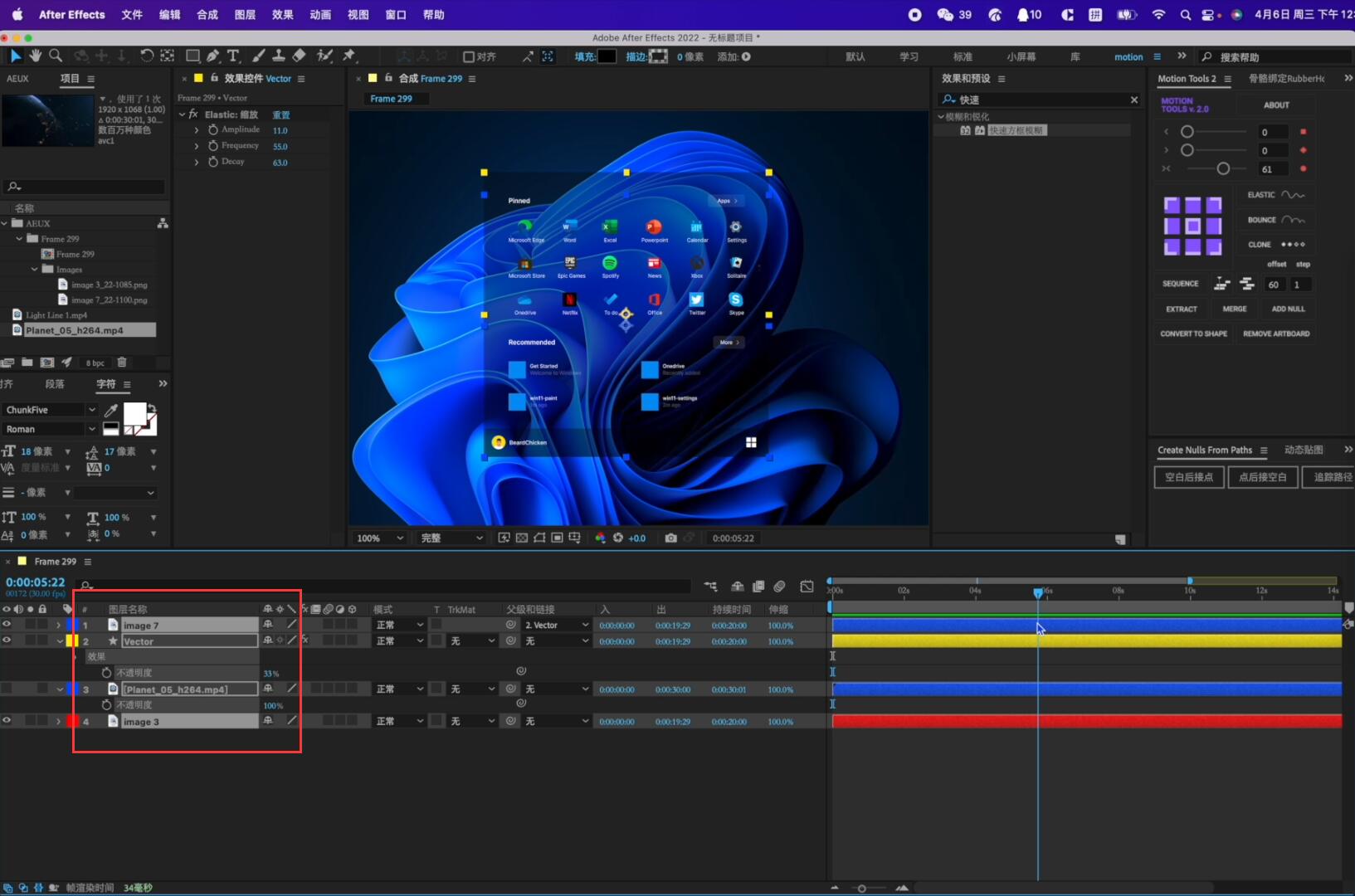The image size is (1355, 896).
Task: Toggle stopwatch for Vector opacity 不透明度
Action: point(106,673)
